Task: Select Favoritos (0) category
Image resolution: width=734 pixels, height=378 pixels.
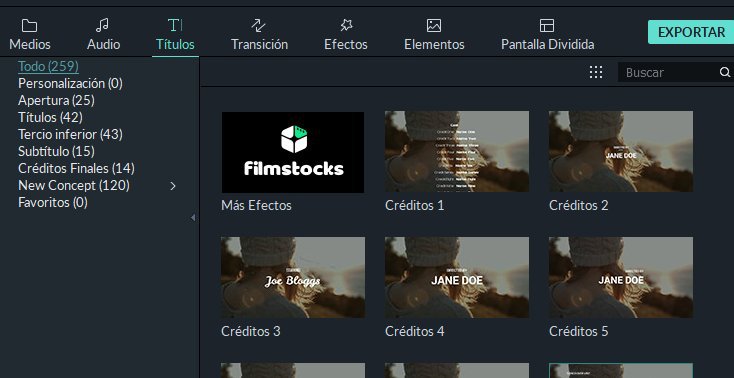Action: [x=53, y=202]
